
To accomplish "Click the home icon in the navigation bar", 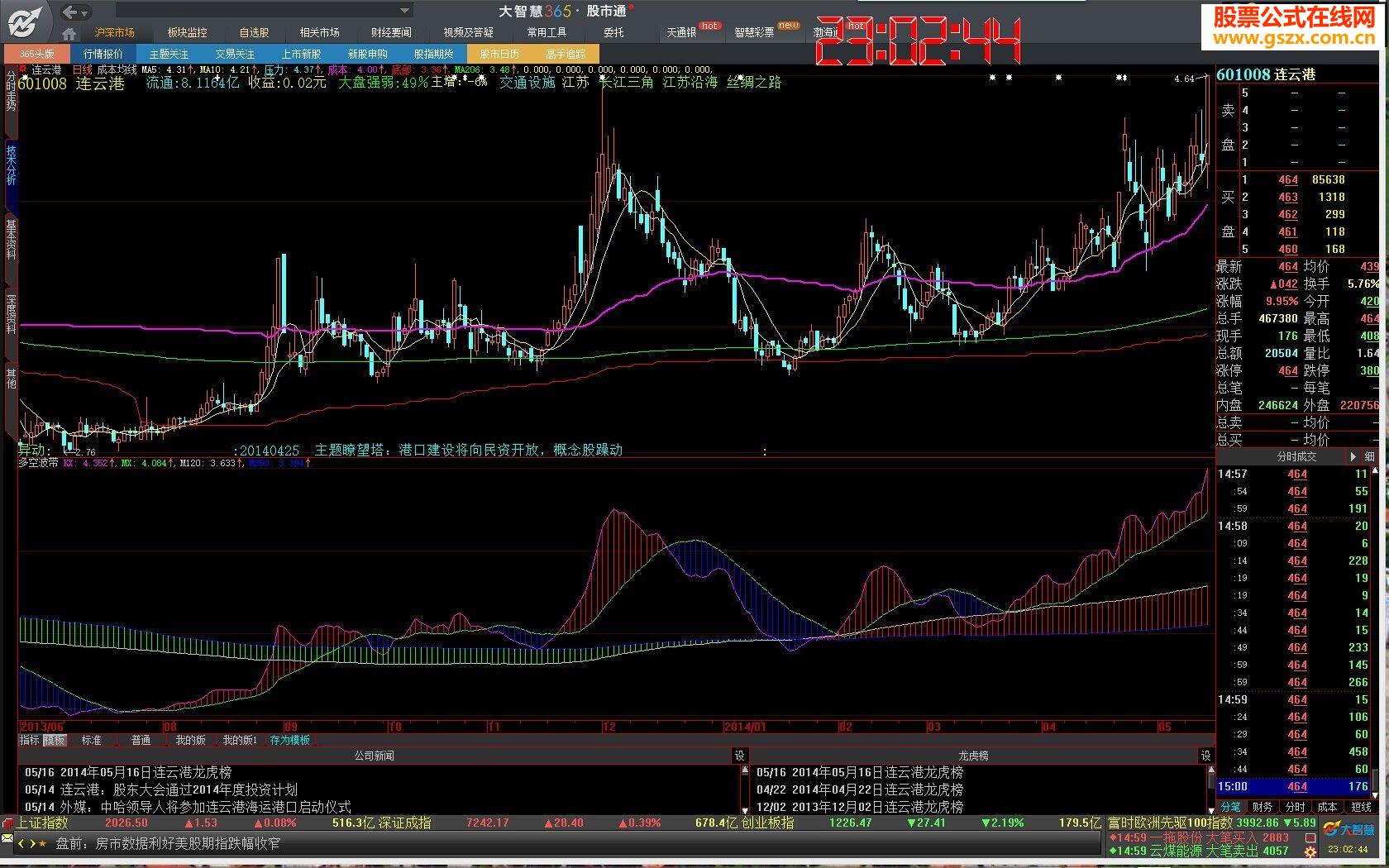I will click(x=69, y=34).
